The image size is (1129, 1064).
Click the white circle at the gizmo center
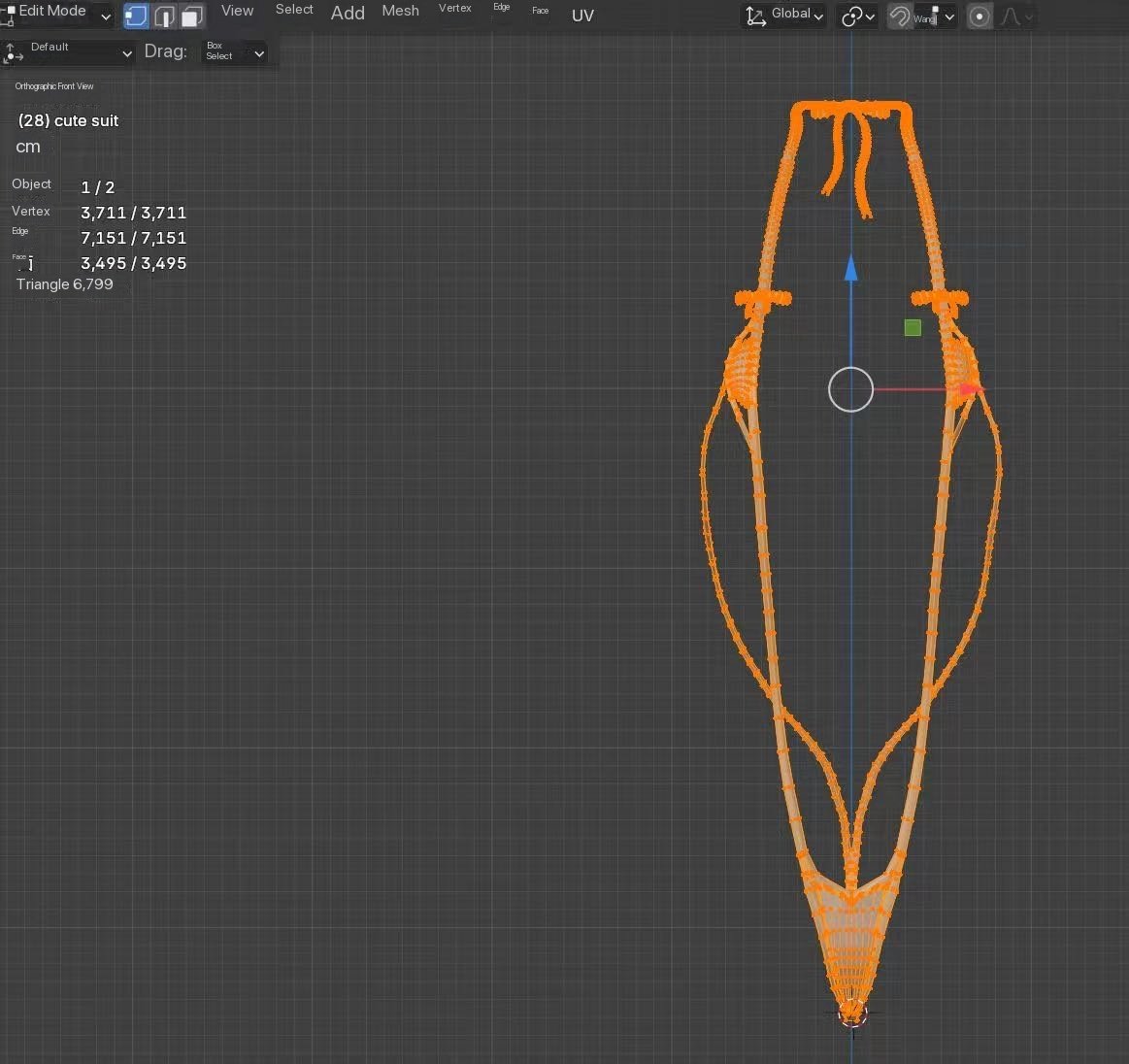click(850, 389)
